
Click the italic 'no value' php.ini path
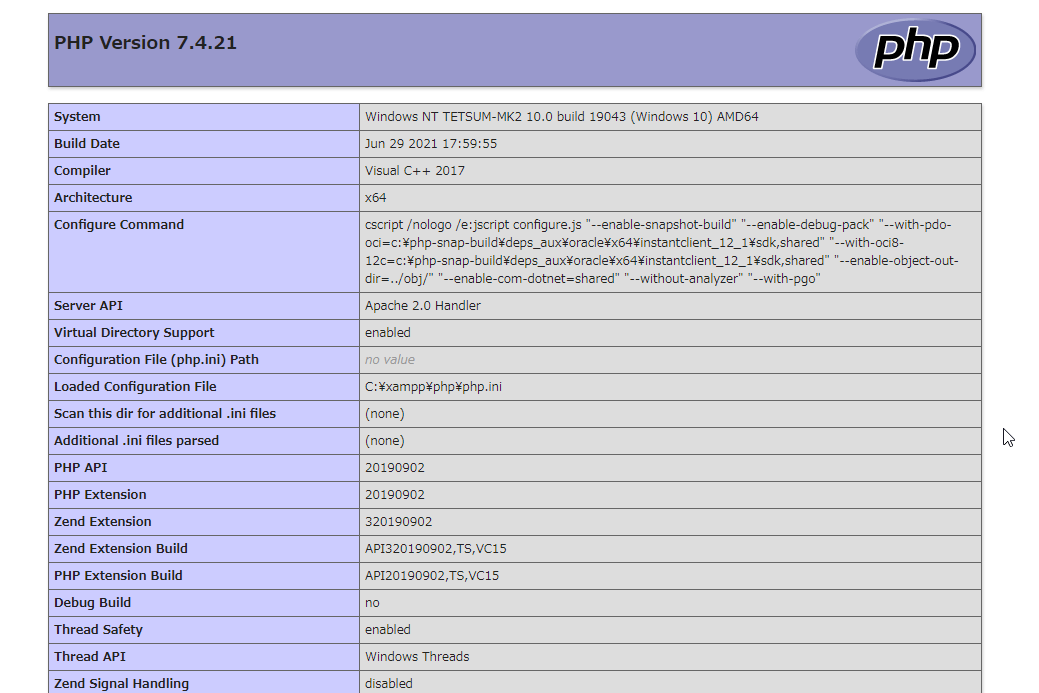[389, 360]
